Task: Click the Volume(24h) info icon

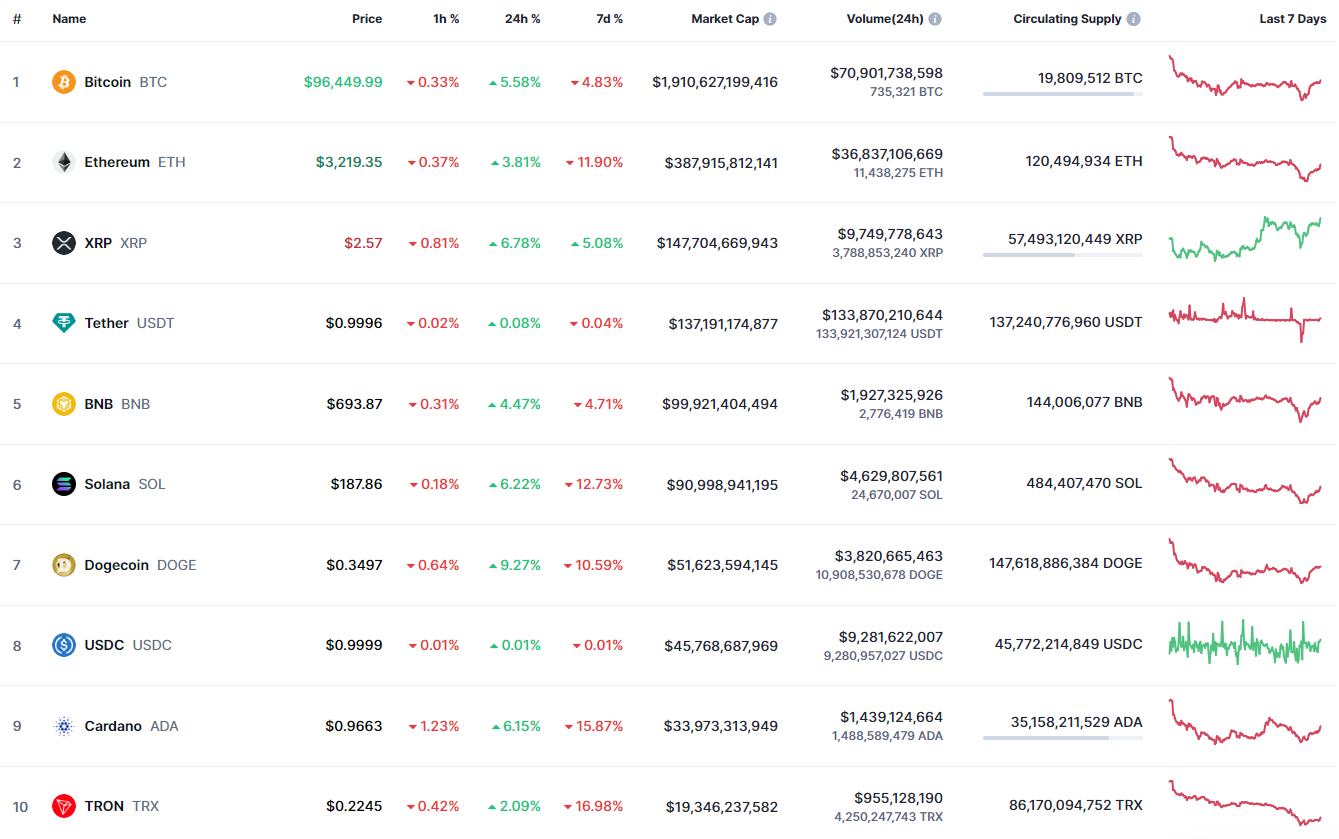Action: [x=935, y=19]
